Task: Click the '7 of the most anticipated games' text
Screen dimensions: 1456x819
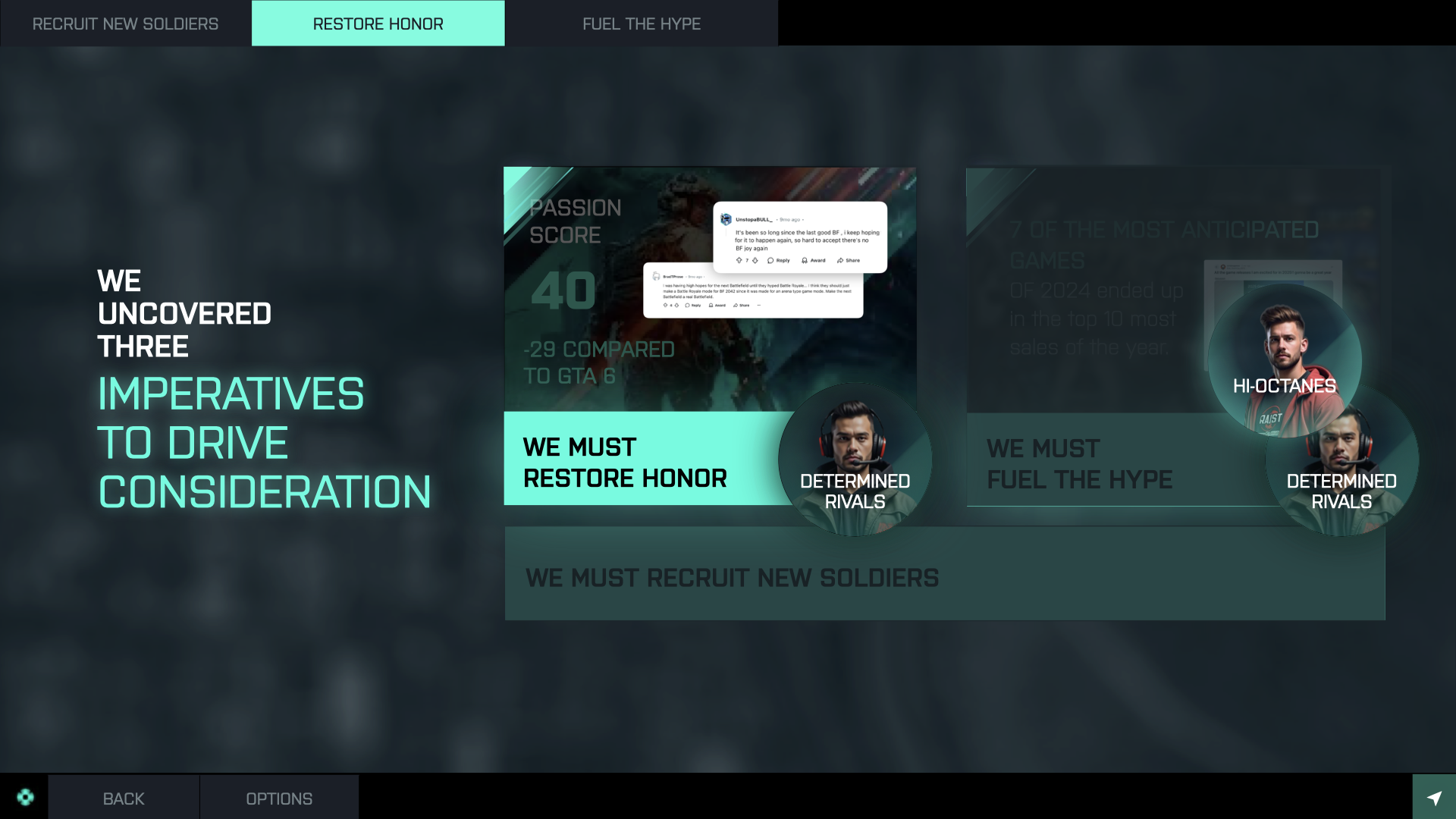Action: pyautogui.click(x=1164, y=245)
